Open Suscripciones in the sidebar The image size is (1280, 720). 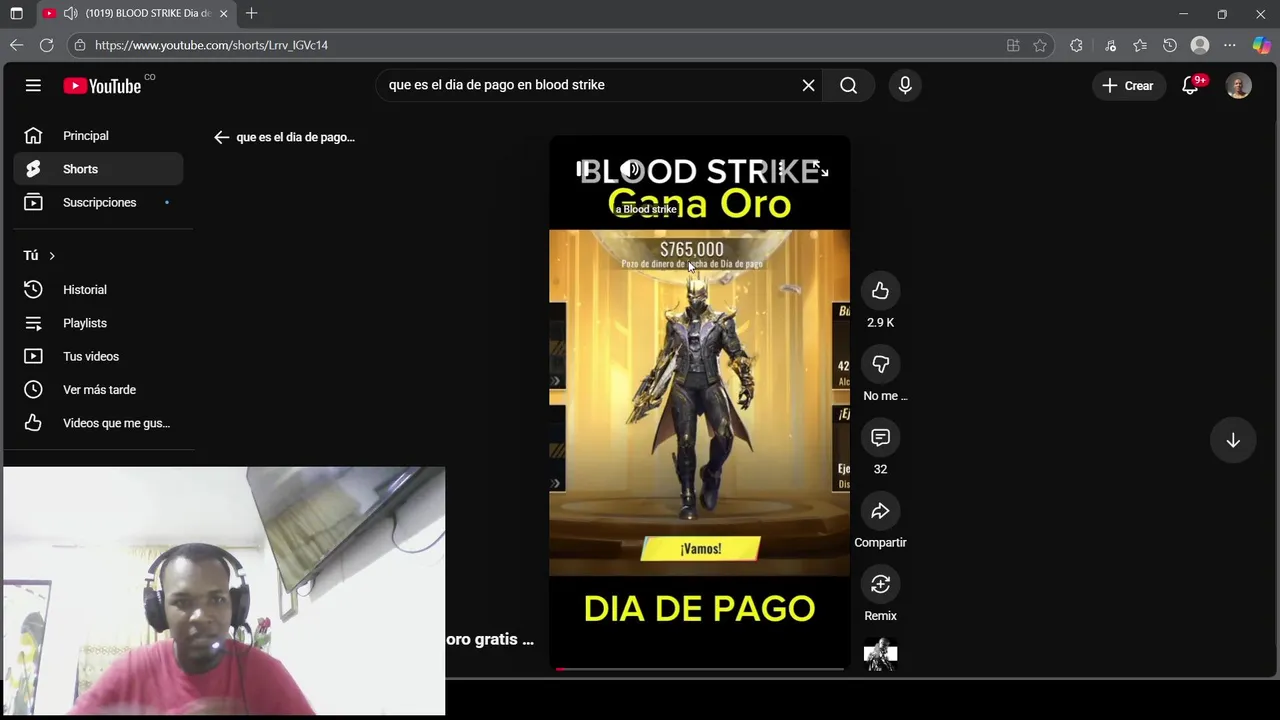point(98,202)
